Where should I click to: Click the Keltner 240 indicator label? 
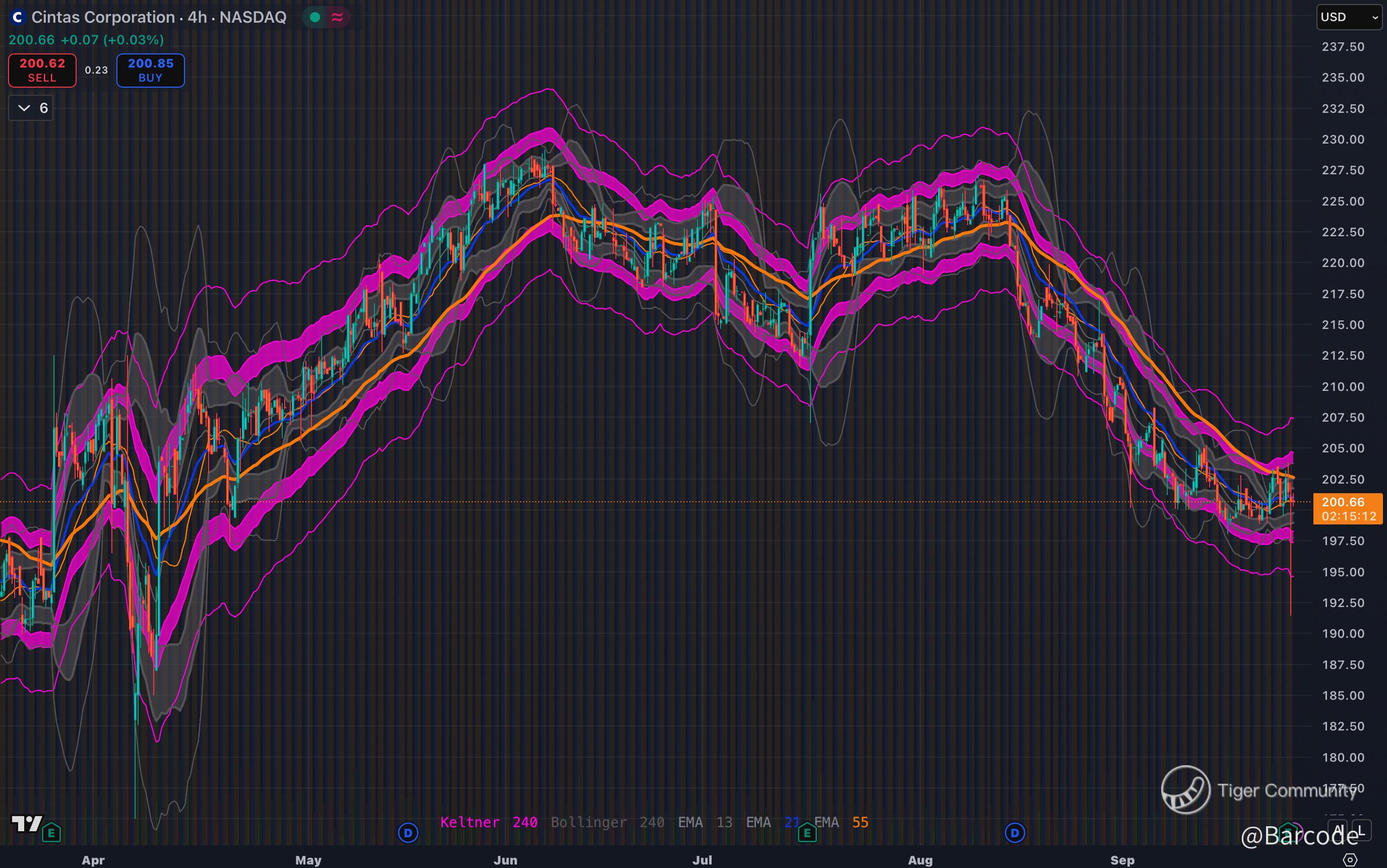(x=489, y=822)
